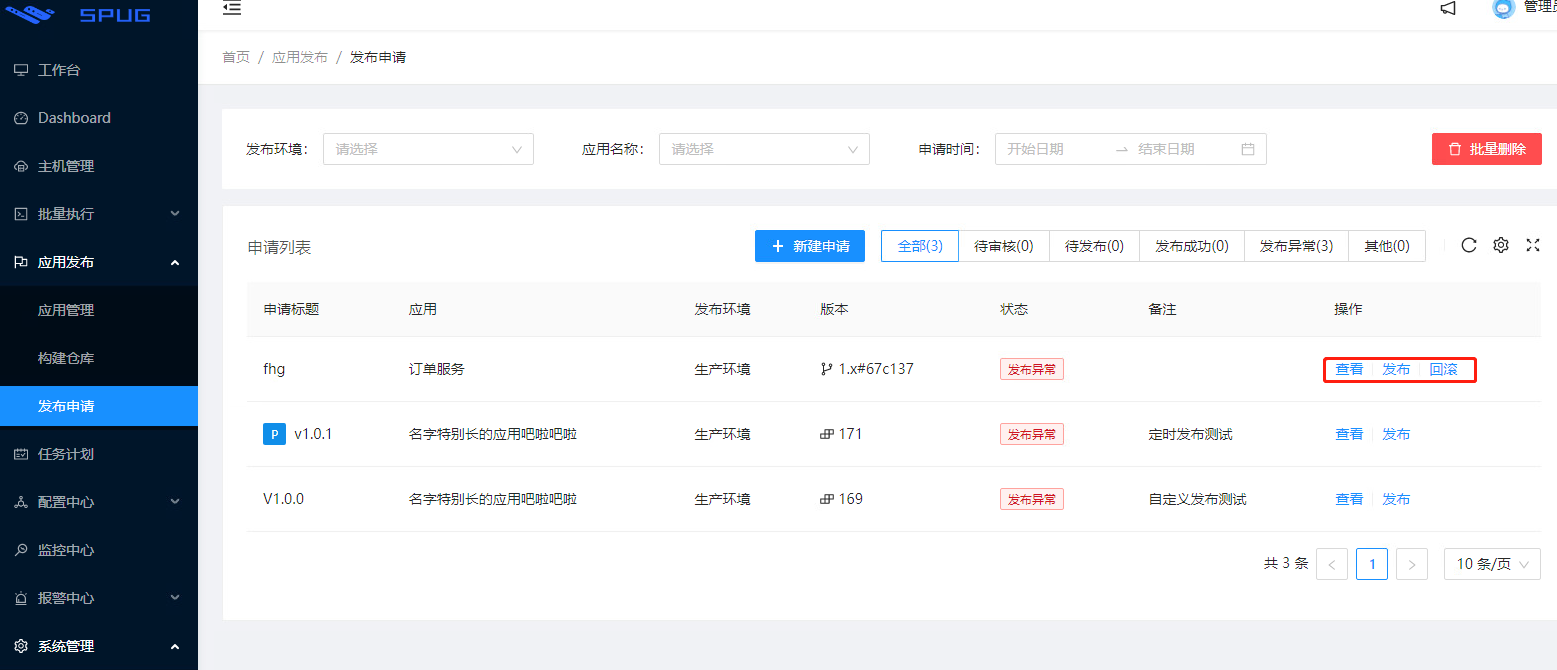Image resolution: width=1557 pixels, height=670 pixels.
Task: Toggle fullscreen with the expand icon
Action: click(x=1533, y=245)
